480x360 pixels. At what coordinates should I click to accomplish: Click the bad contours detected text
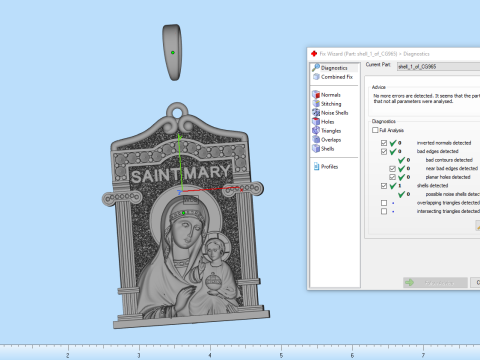point(449,160)
